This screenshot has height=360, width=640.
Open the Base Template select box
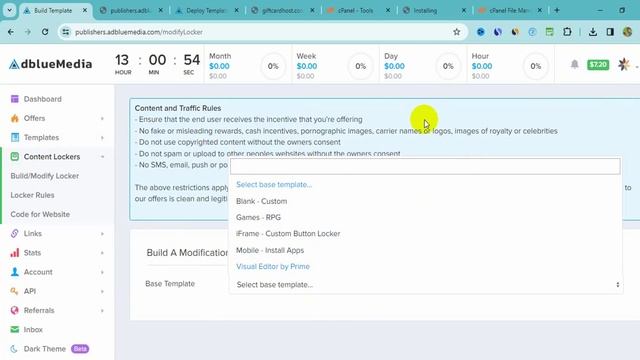tap(426, 284)
